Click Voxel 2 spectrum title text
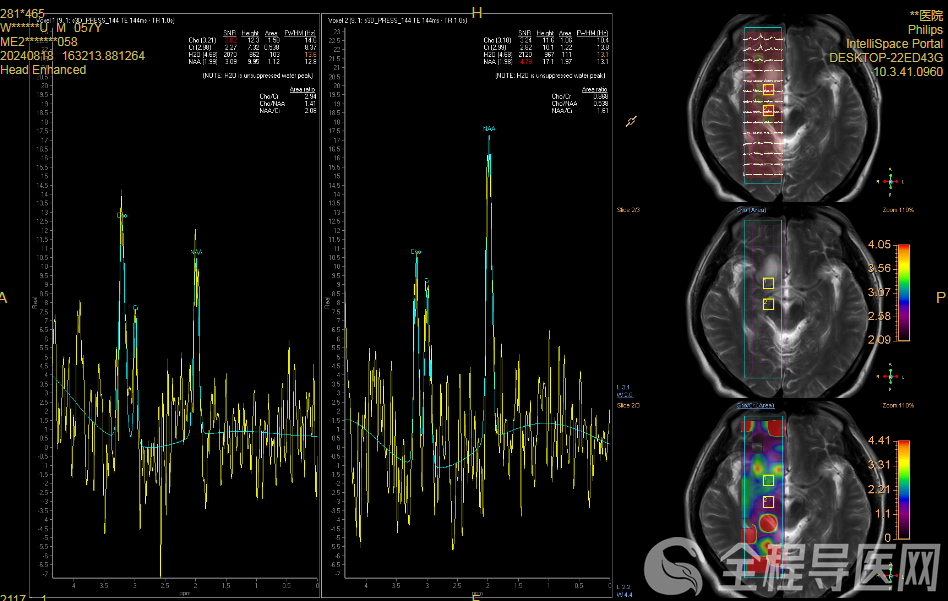Image resolution: width=948 pixels, height=601 pixels. [397, 20]
